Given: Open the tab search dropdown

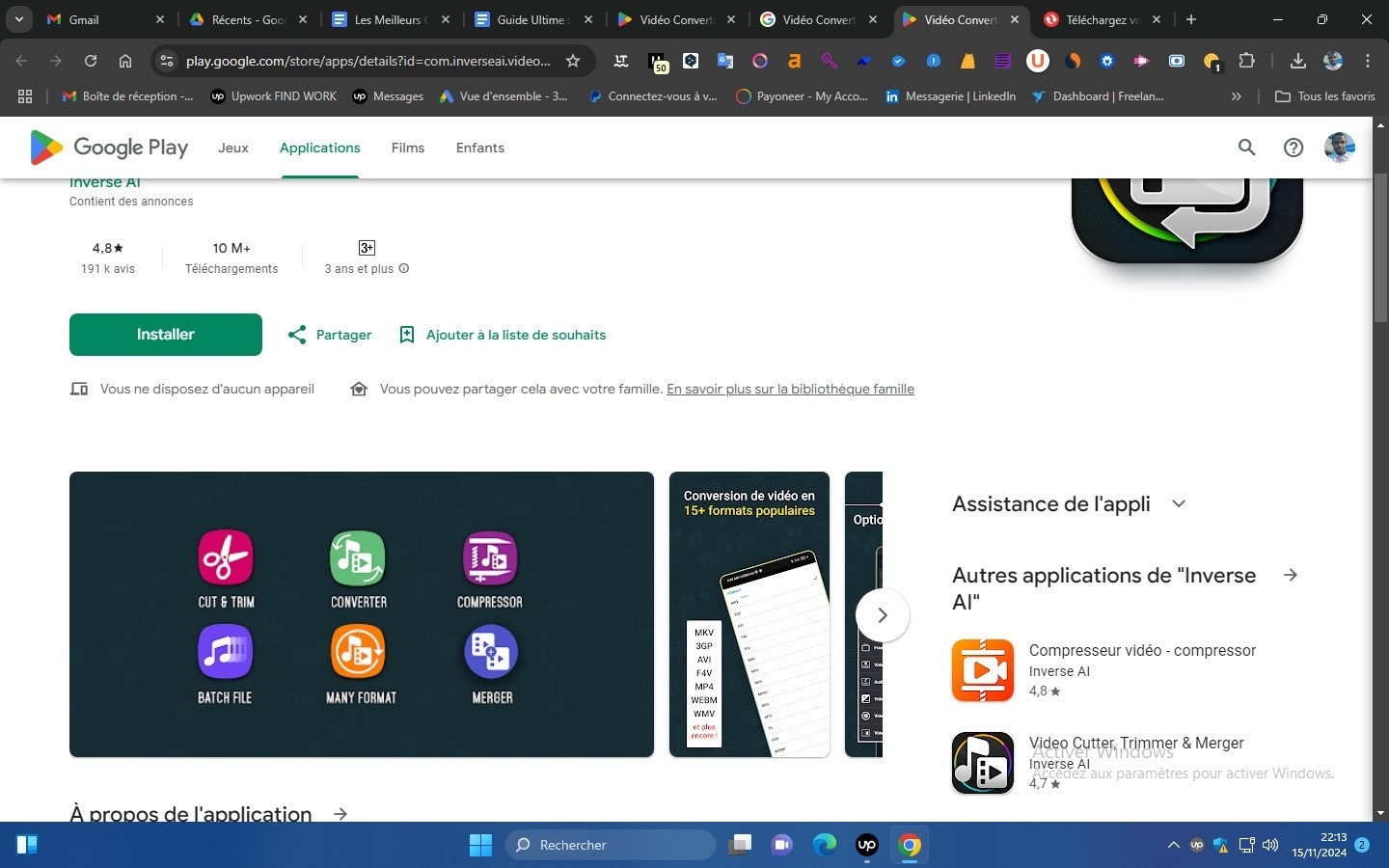Looking at the screenshot, I should [x=19, y=19].
